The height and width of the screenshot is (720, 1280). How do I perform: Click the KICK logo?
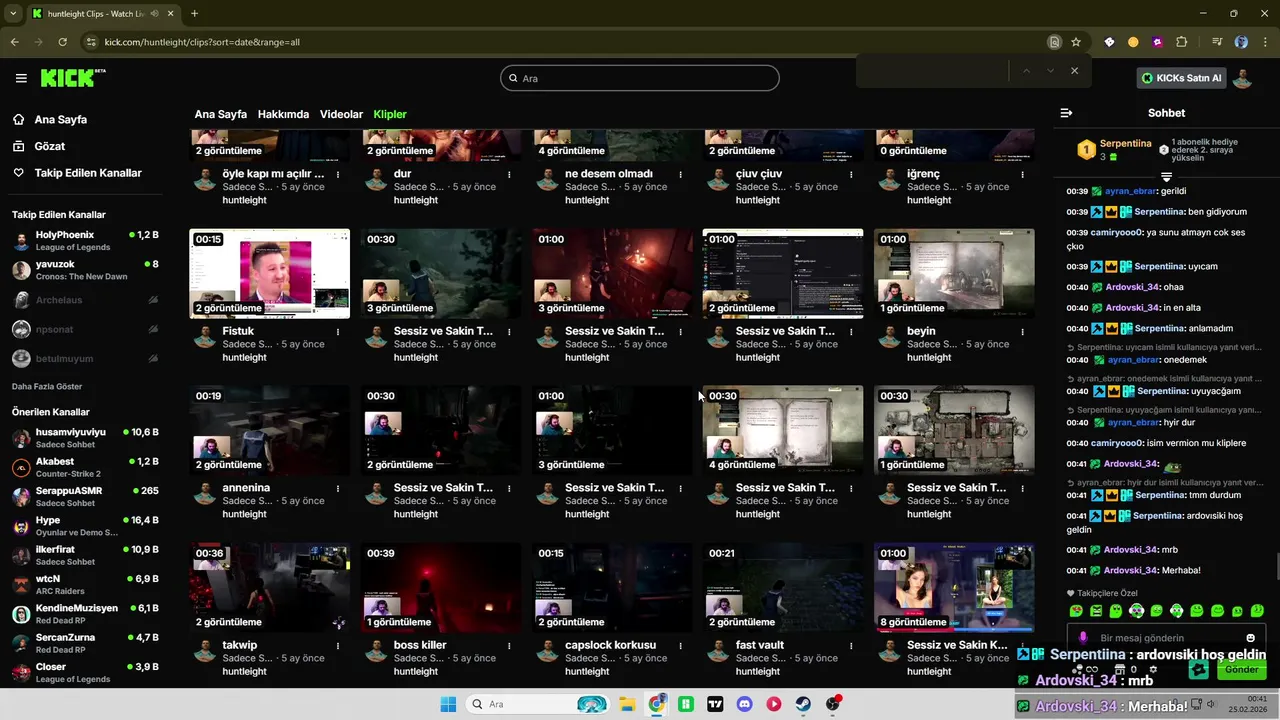[72, 78]
